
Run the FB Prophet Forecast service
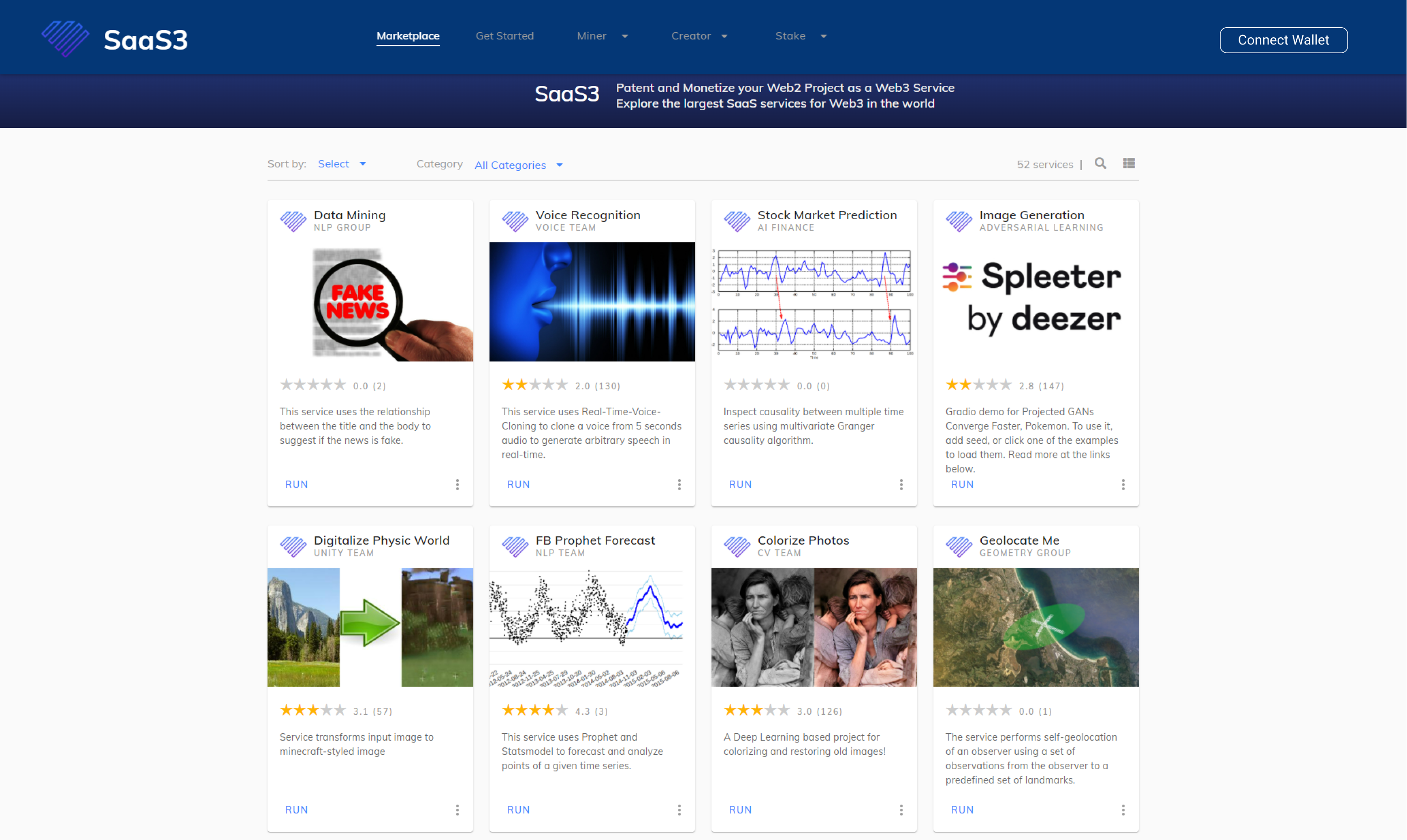[518, 810]
